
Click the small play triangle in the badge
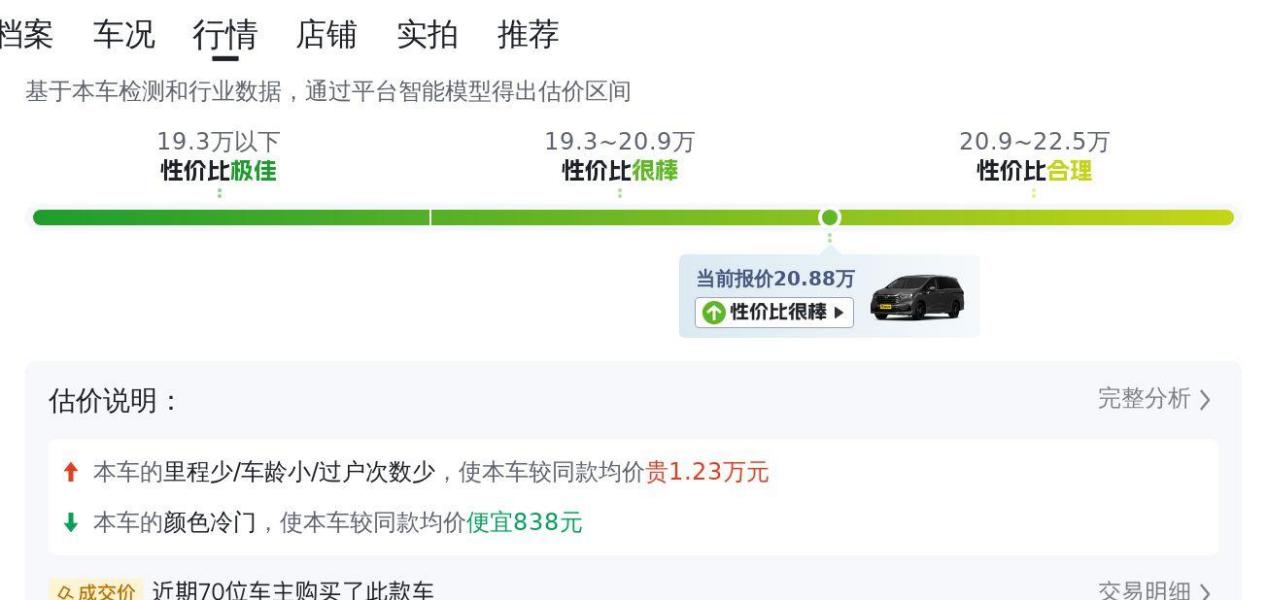838,313
